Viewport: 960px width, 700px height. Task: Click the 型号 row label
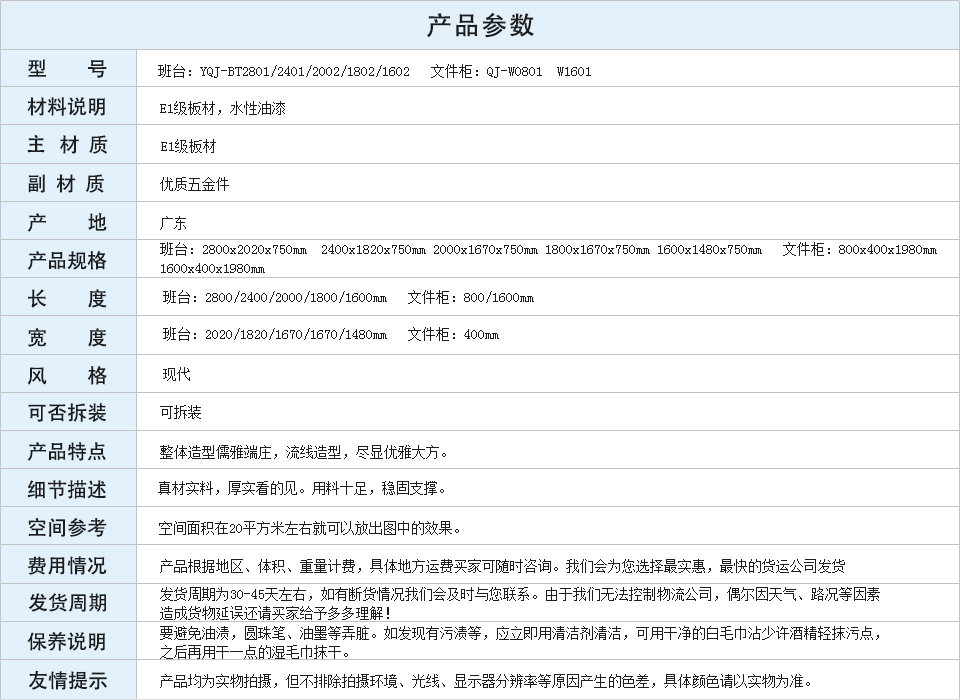tap(67, 69)
